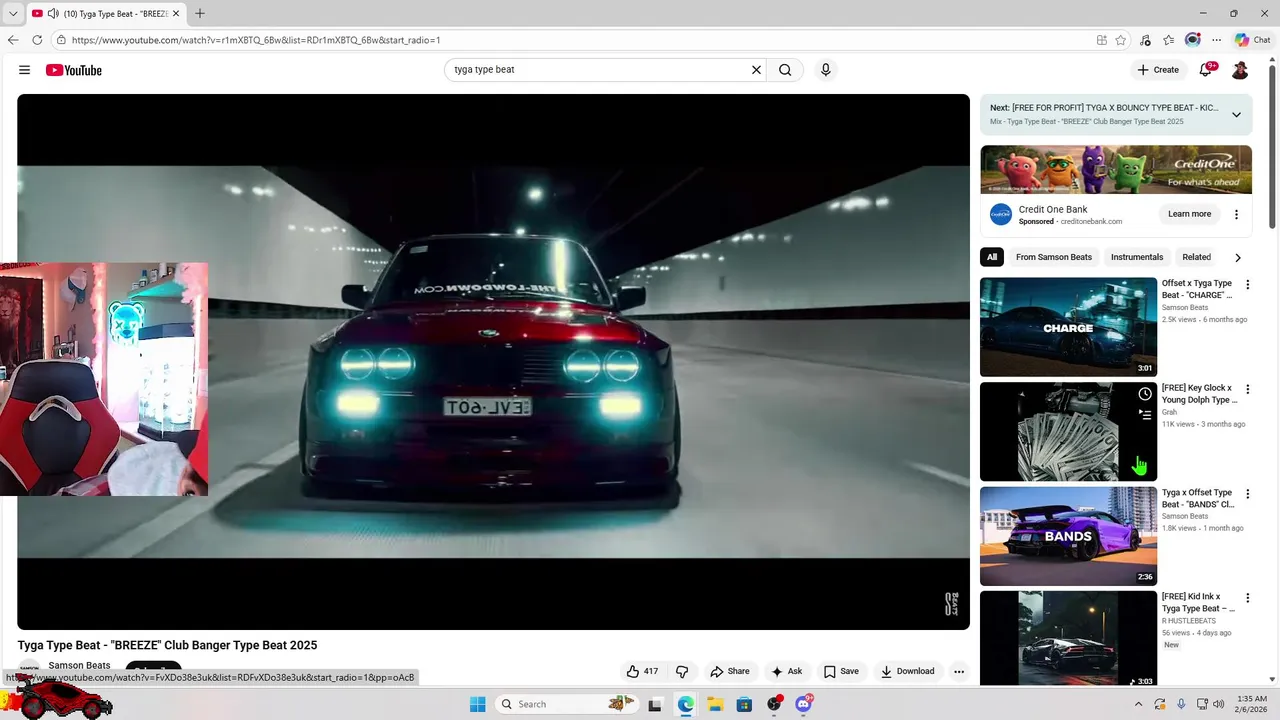Select the All filter chip
The height and width of the screenshot is (720, 1280).
tap(991, 257)
